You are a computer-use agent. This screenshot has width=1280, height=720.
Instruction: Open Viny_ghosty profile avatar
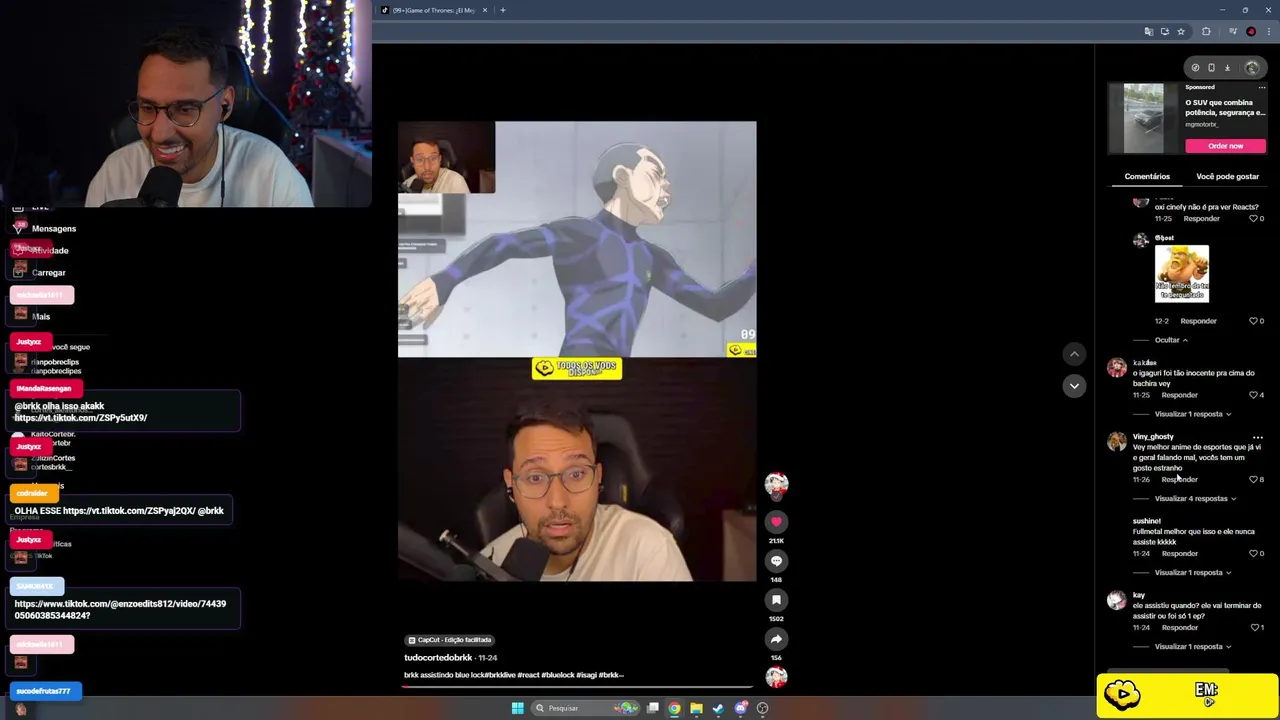(1117, 442)
